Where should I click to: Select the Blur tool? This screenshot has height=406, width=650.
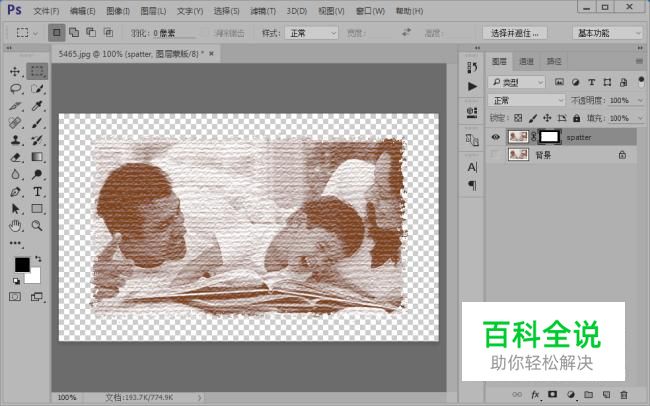pos(15,174)
